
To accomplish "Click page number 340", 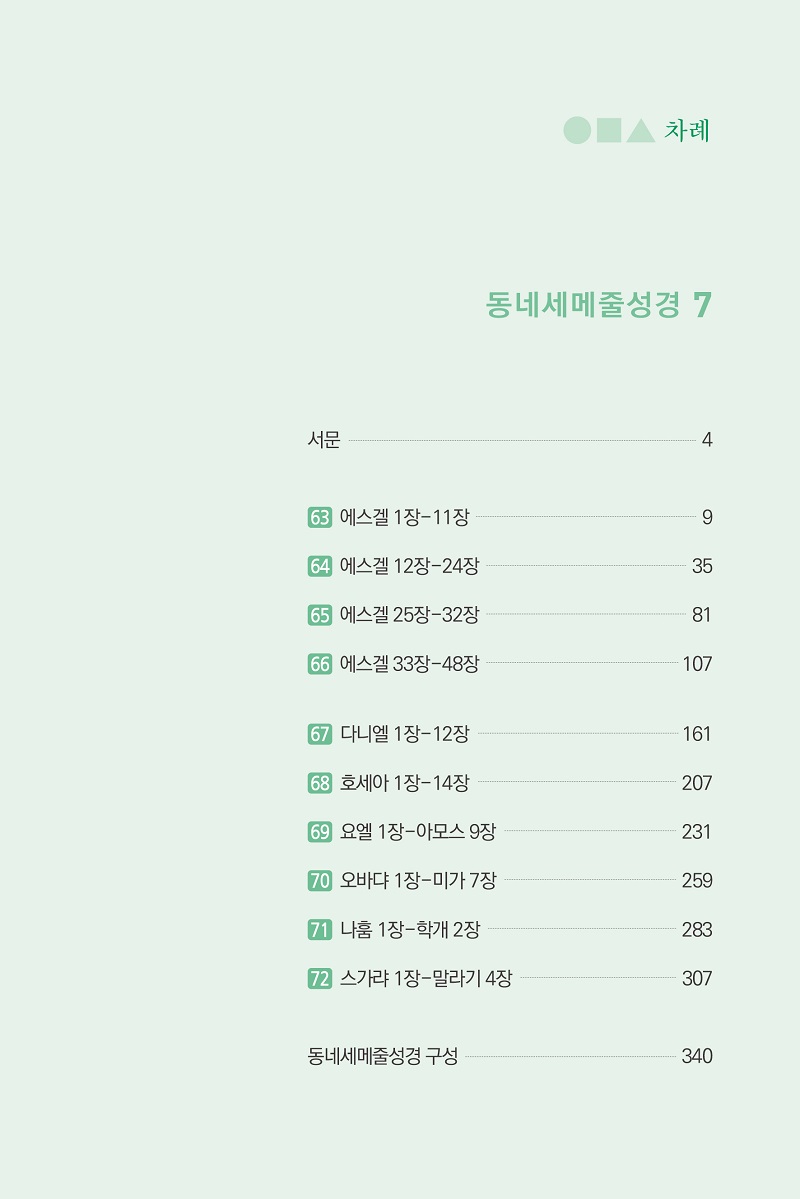I will click(697, 1056).
